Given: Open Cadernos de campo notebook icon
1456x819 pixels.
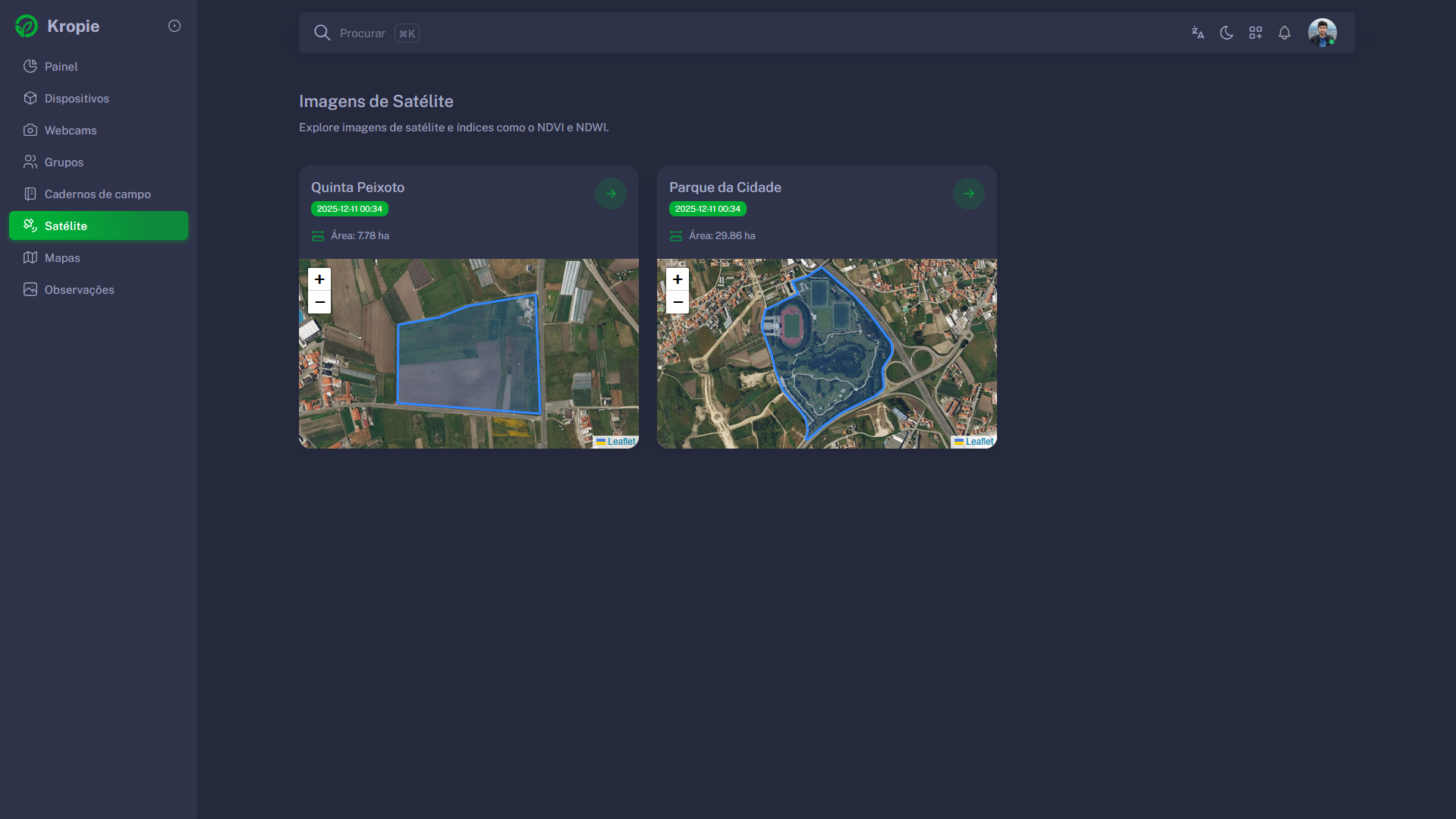Looking at the screenshot, I should click(30, 194).
